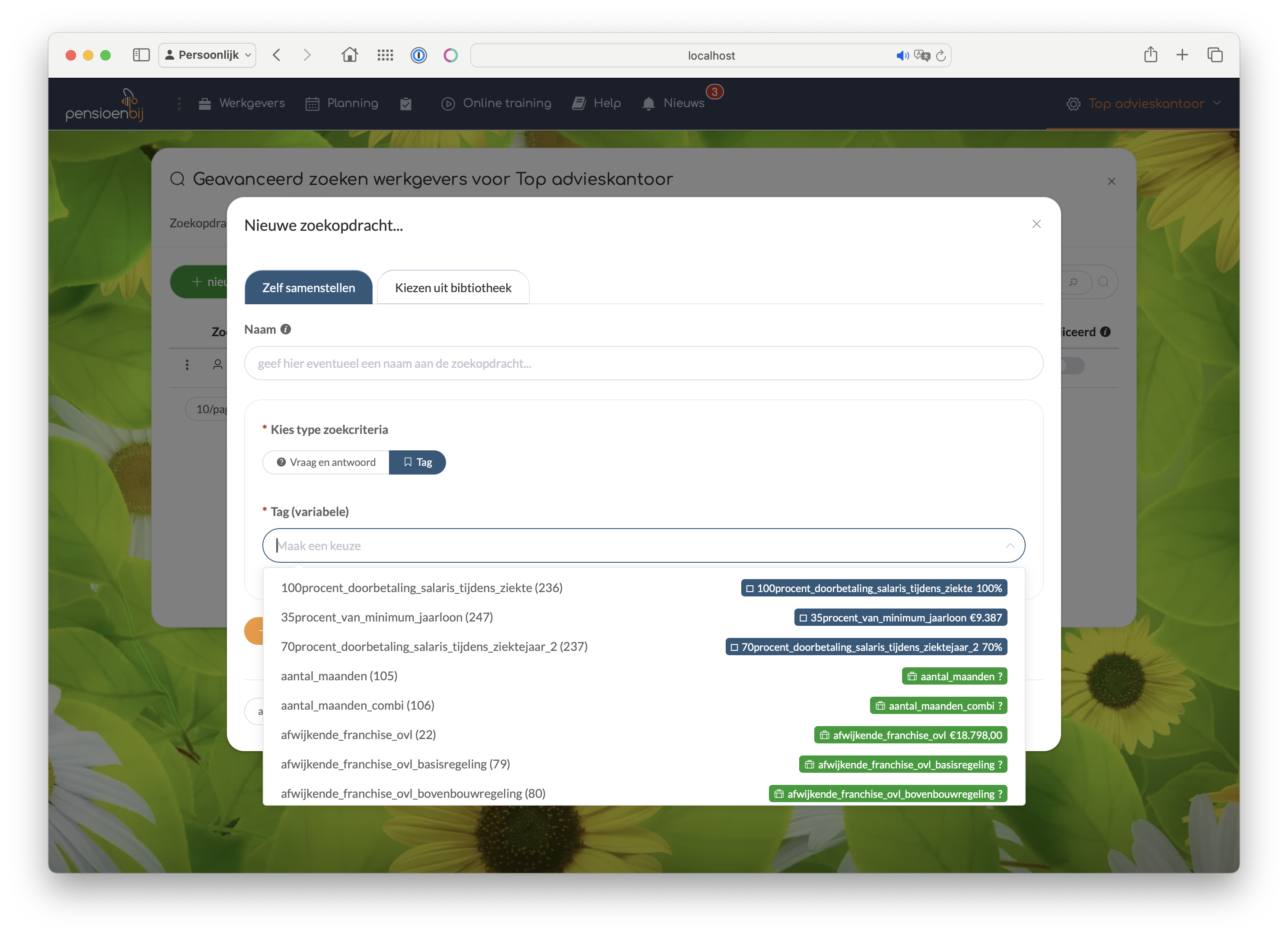The width and height of the screenshot is (1288, 937).
Task: Choose the Tag criteria type
Action: coord(418,462)
